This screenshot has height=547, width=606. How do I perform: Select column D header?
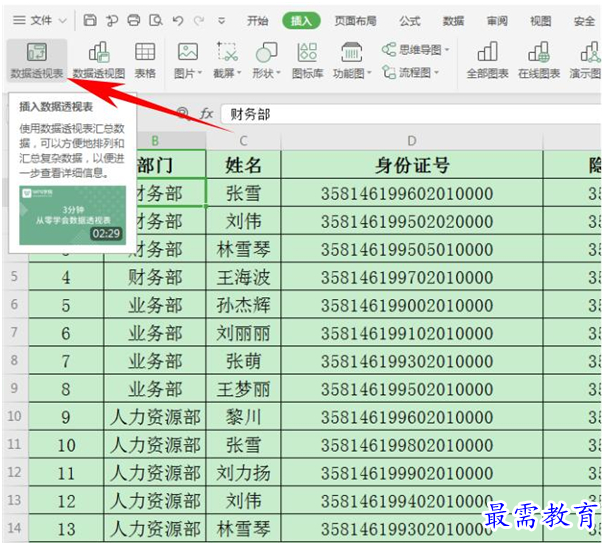(x=412, y=141)
